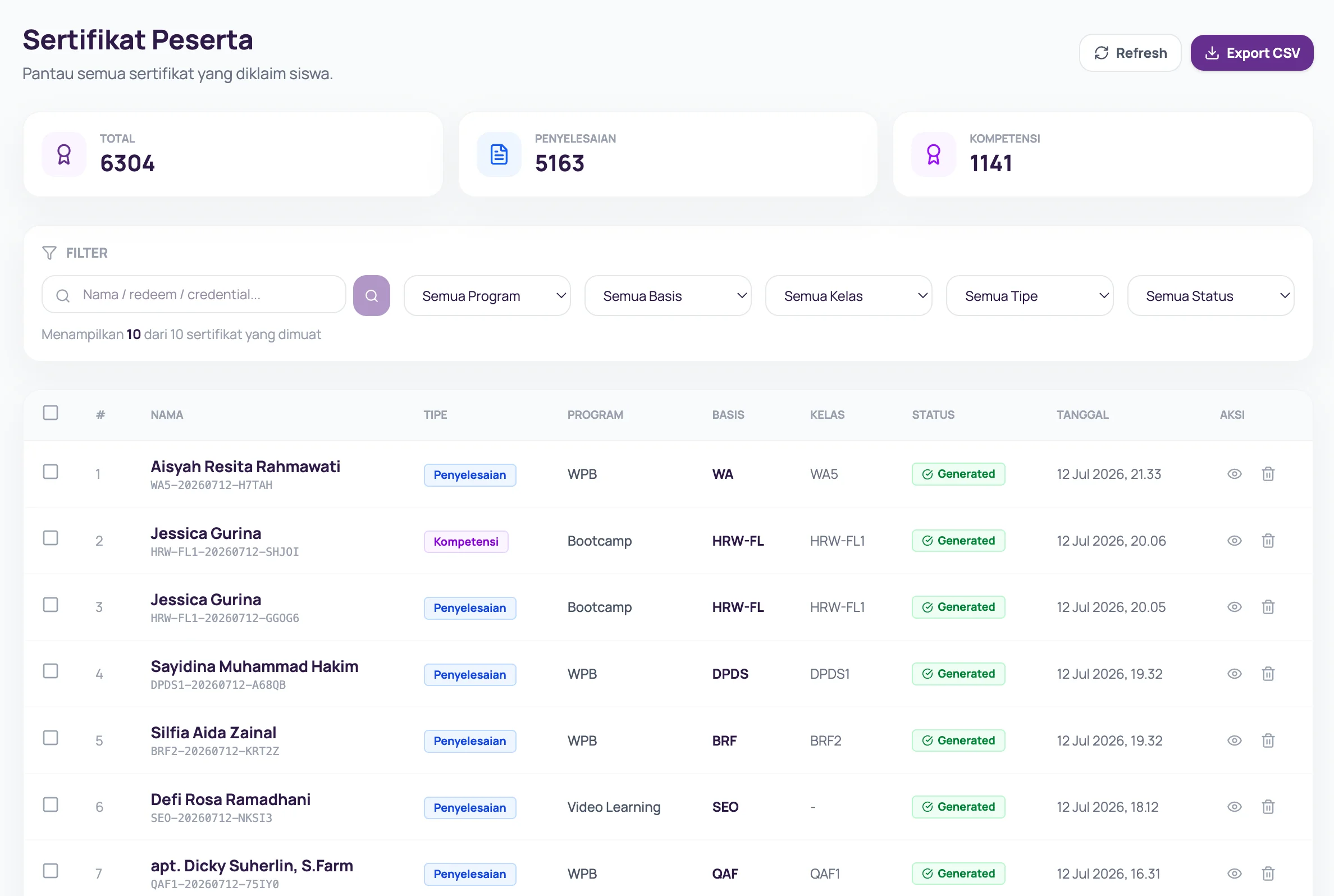Toggle the select-all checkbox in table header

[51, 413]
